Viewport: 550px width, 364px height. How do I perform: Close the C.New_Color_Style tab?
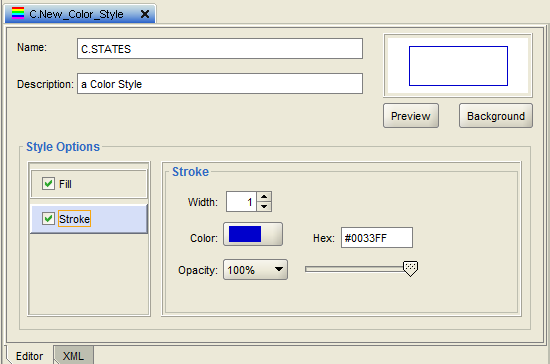coord(145,14)
